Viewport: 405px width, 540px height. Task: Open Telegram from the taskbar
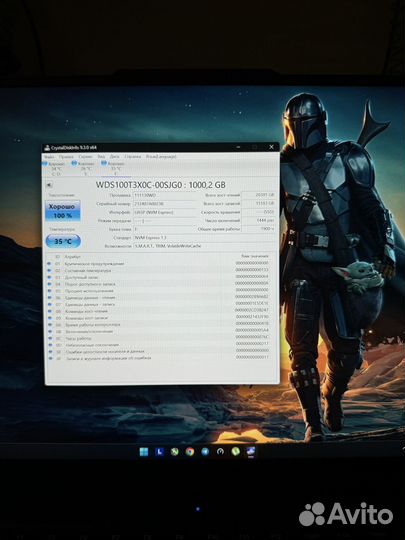pos(205,452)
